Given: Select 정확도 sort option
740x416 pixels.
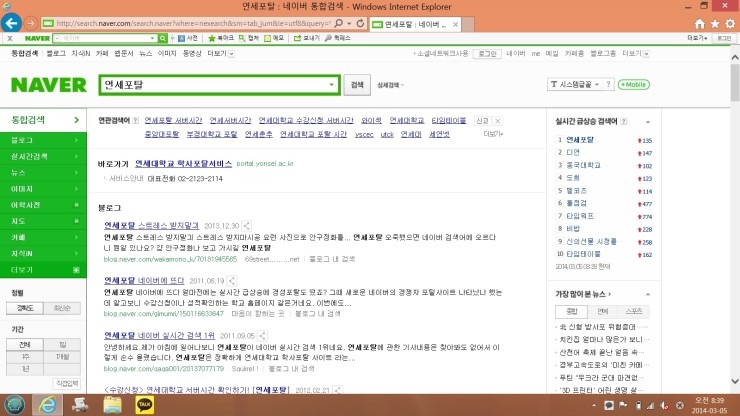Looking at the screenshot, I should pos(25,308).
